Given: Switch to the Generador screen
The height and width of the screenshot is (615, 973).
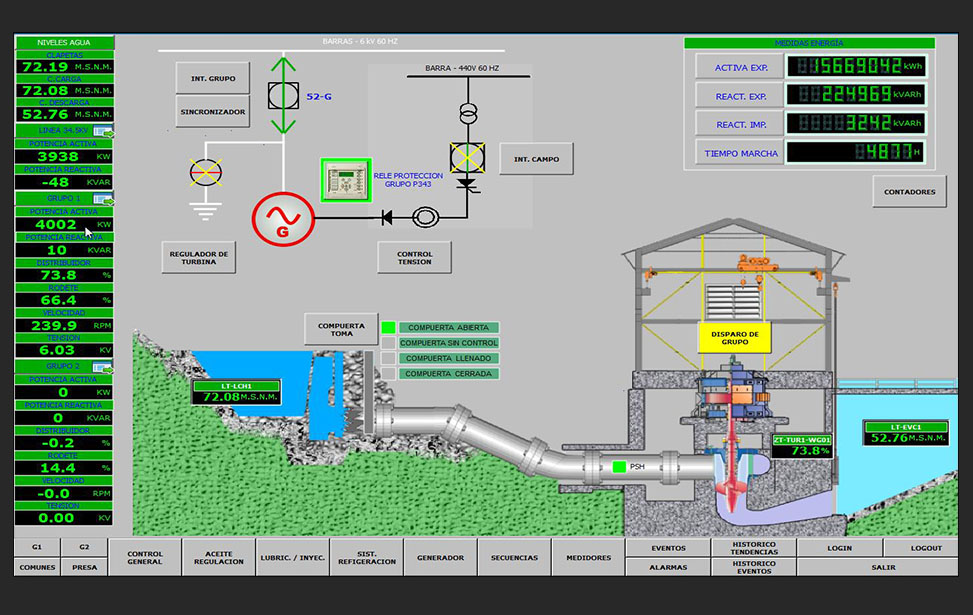Looking at the screenshot, I should [x=440, y=558].
